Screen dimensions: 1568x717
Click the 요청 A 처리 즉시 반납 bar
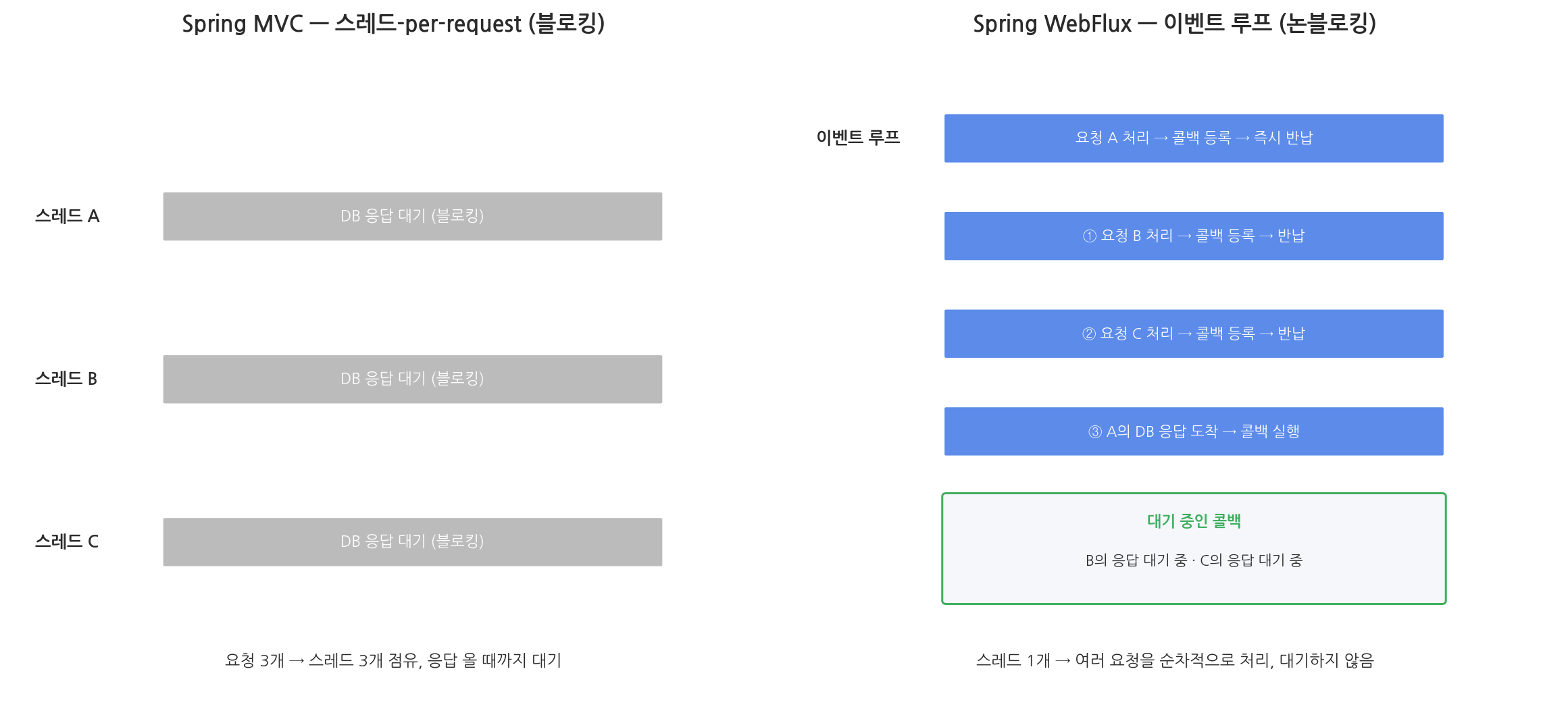coord(1194,138)
